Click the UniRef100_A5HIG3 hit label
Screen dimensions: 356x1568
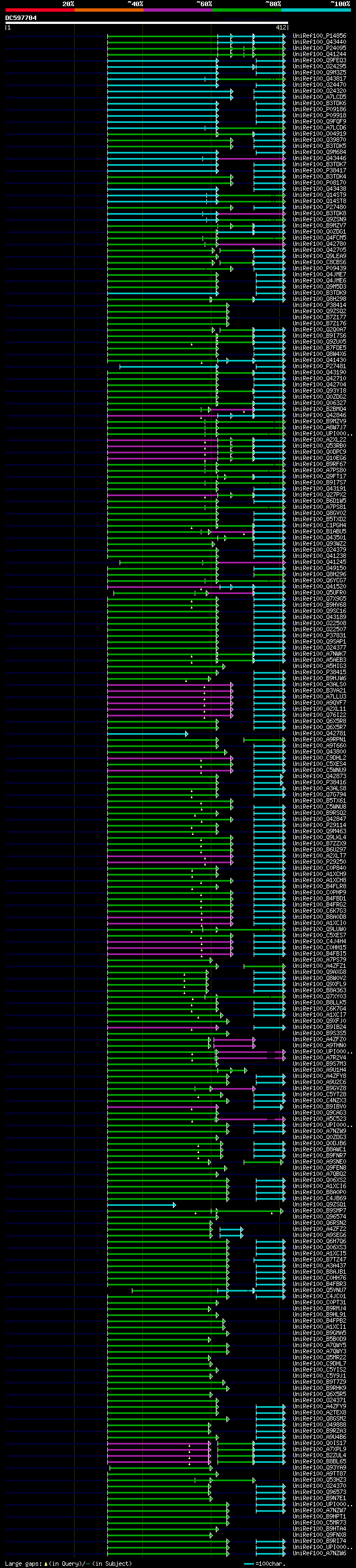(319, 666)
